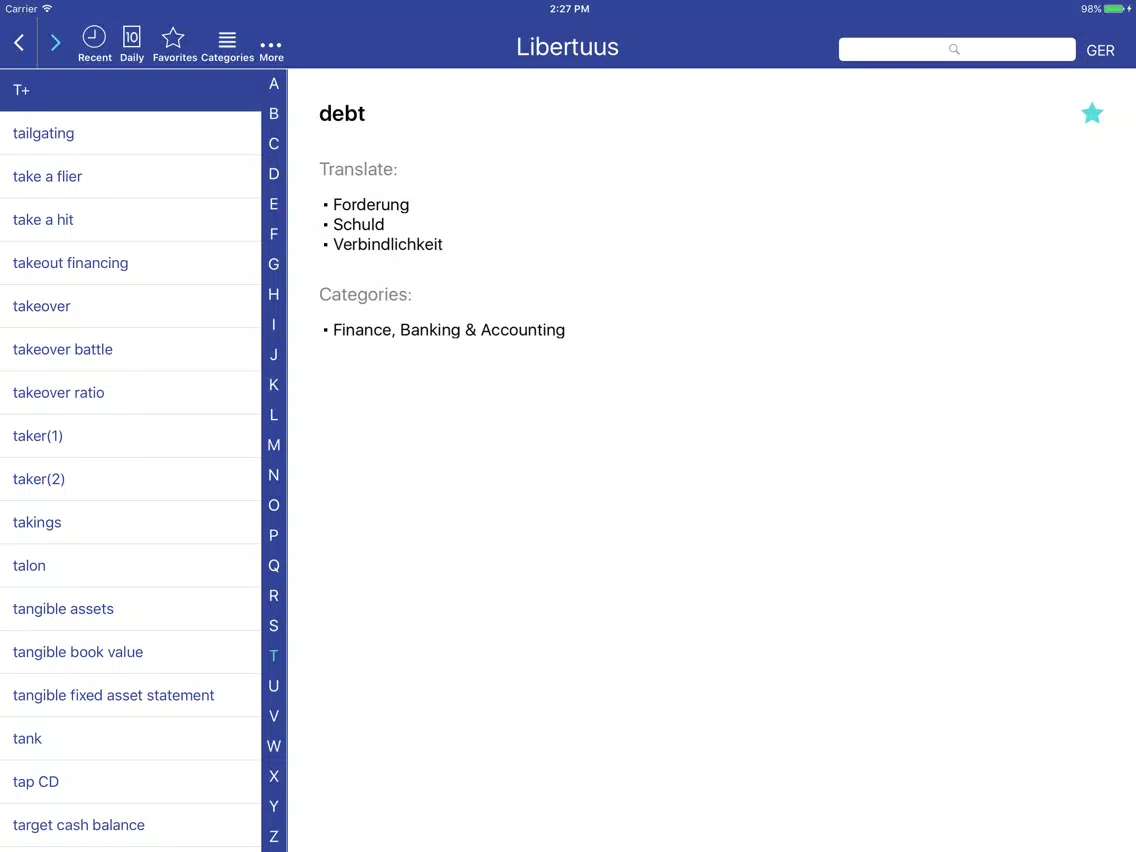Tap the T+ section header
Screen dimensions: 1136x852
[130, 91]
